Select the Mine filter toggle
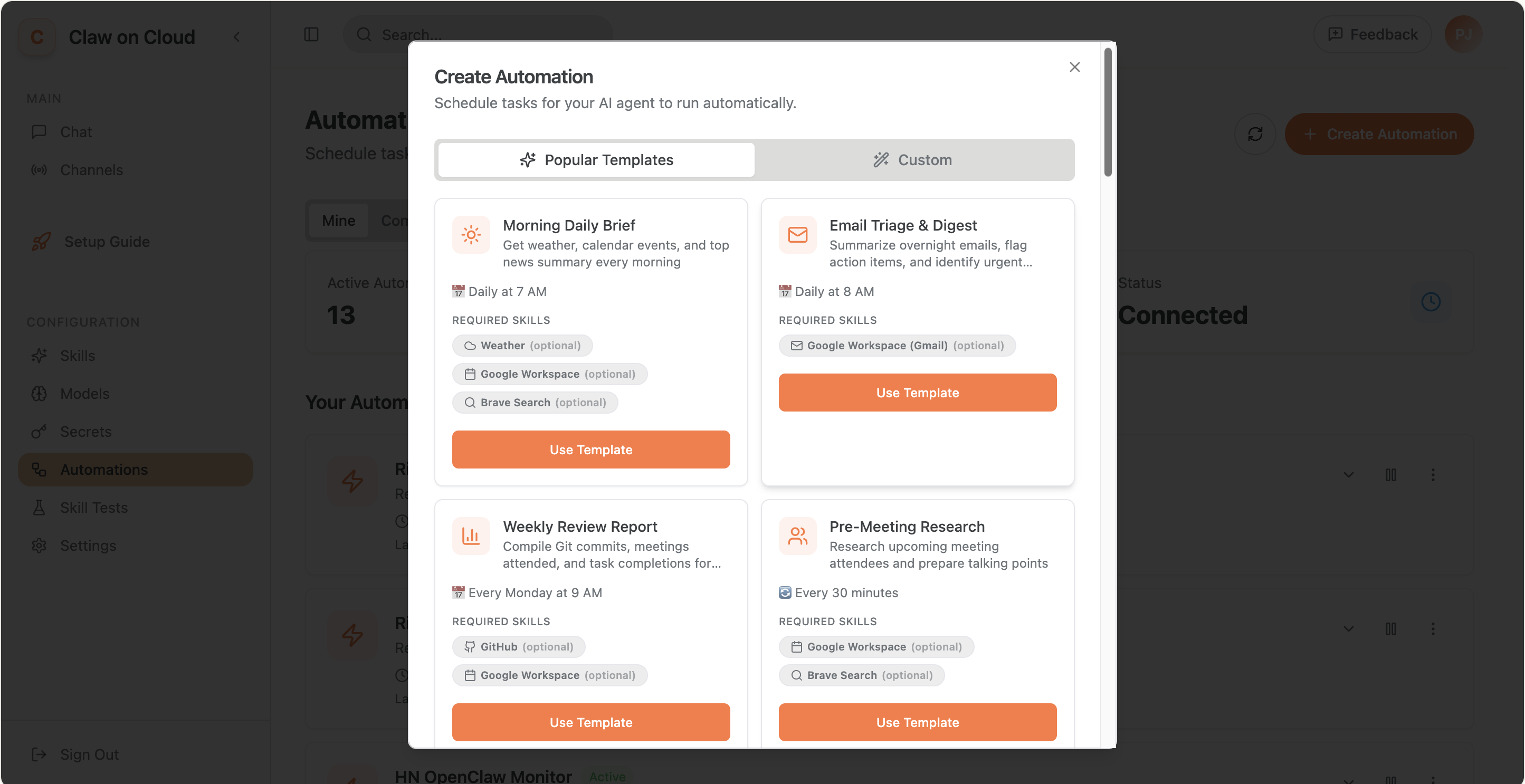Image resolution: width=1525 pixels, height=784 pixels. click(338, 220)
